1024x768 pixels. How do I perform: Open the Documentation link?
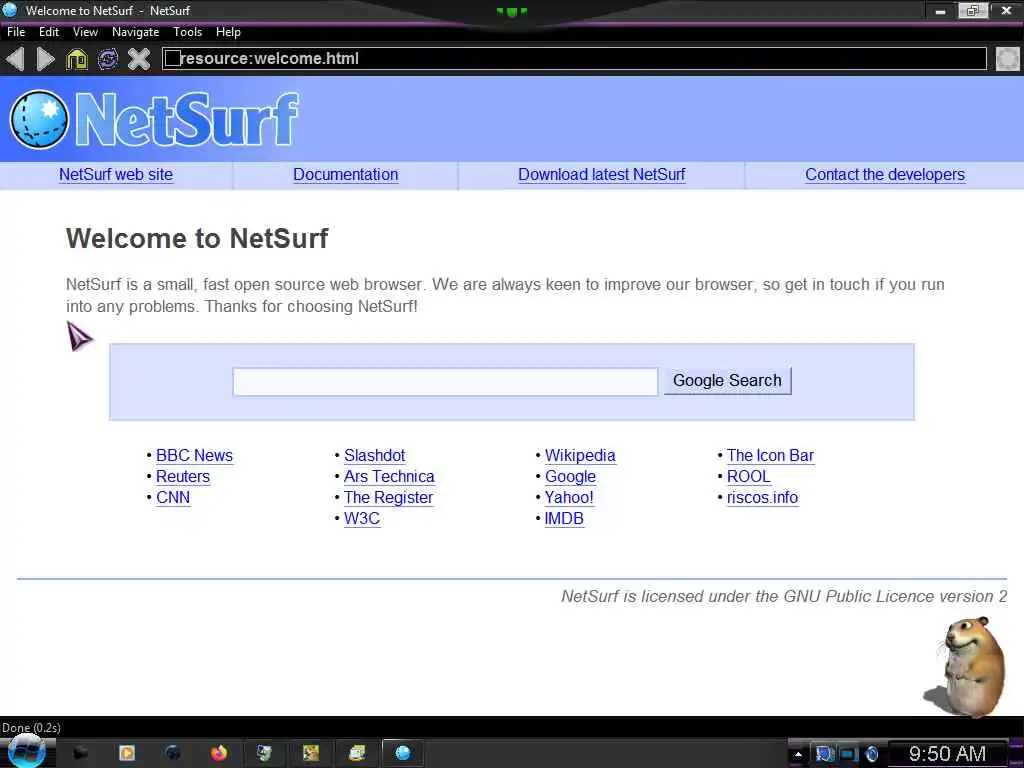coord(345,175)
